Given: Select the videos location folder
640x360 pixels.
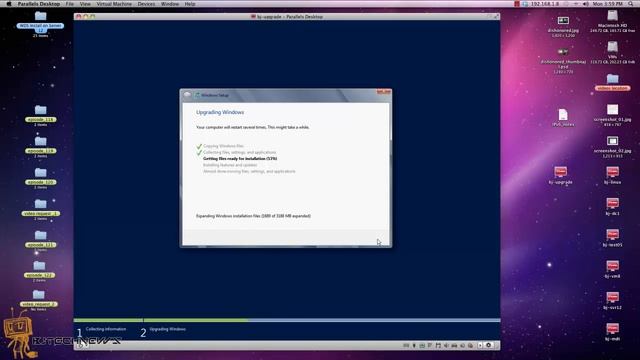Looking at the screenshot, I should point(612,82).
